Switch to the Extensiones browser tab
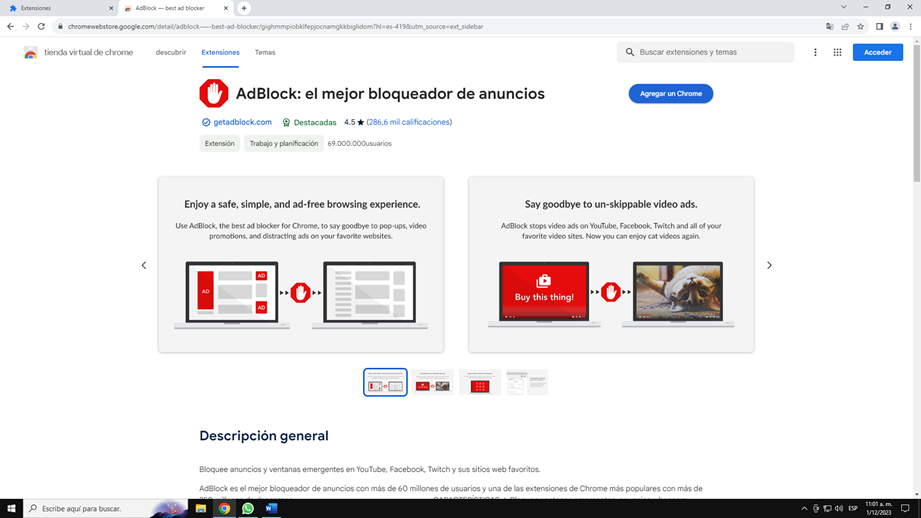The image size is (921, 518). tap(59, 8)
